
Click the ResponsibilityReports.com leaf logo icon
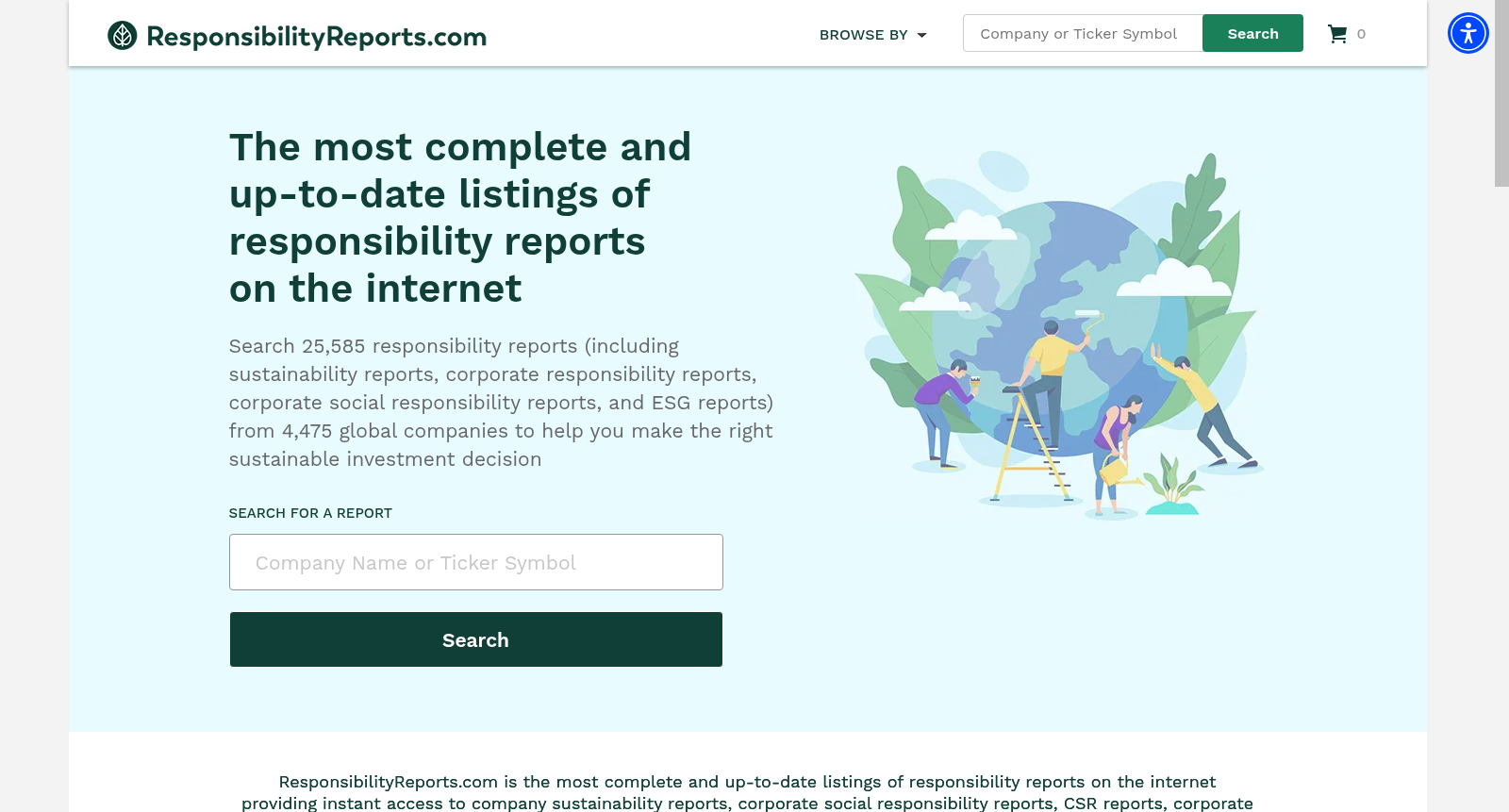click(123, 36)
